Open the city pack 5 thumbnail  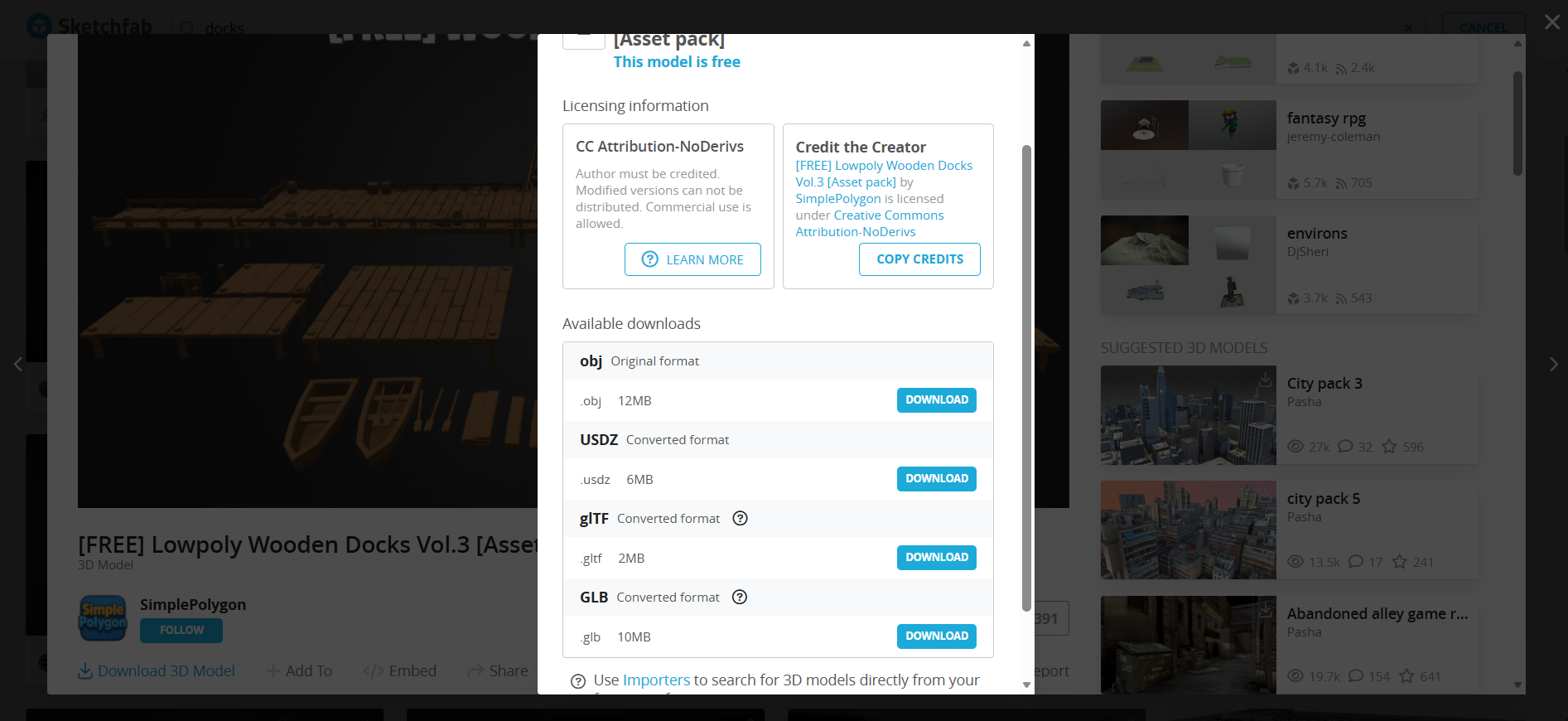1189,530
